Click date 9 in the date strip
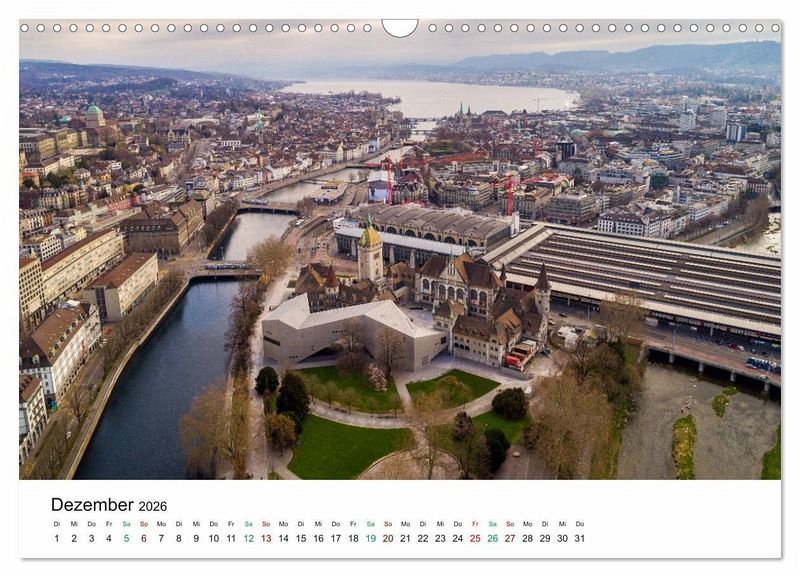This screenshot has width=800, height=577. pyautogui.click(x=196, y=538)
